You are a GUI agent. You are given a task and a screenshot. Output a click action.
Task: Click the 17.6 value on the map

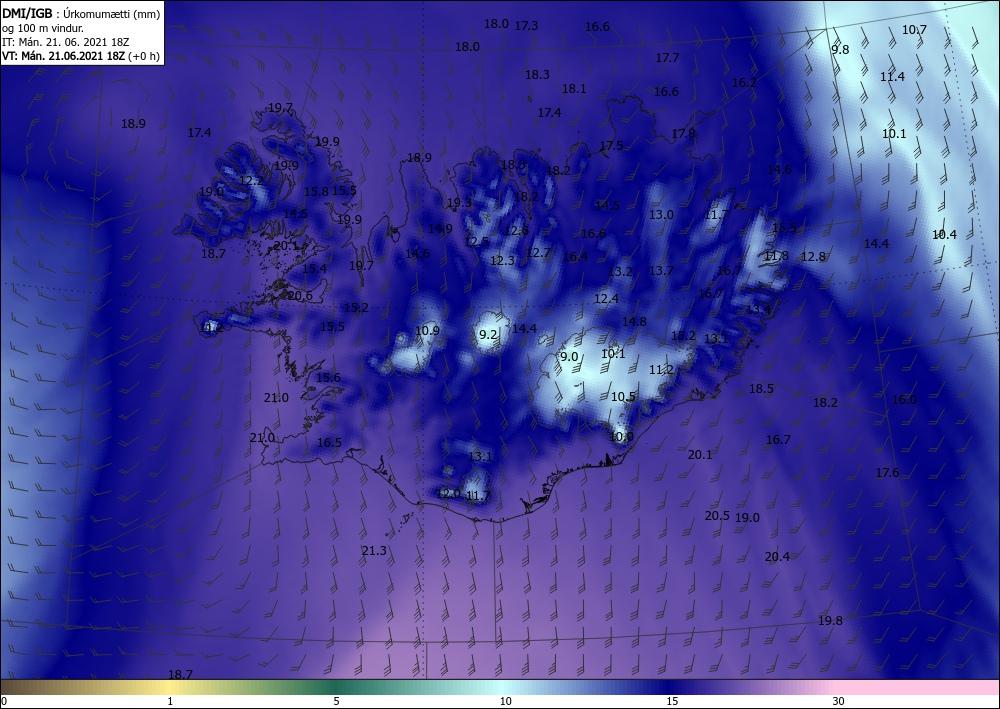click(886, 472)
